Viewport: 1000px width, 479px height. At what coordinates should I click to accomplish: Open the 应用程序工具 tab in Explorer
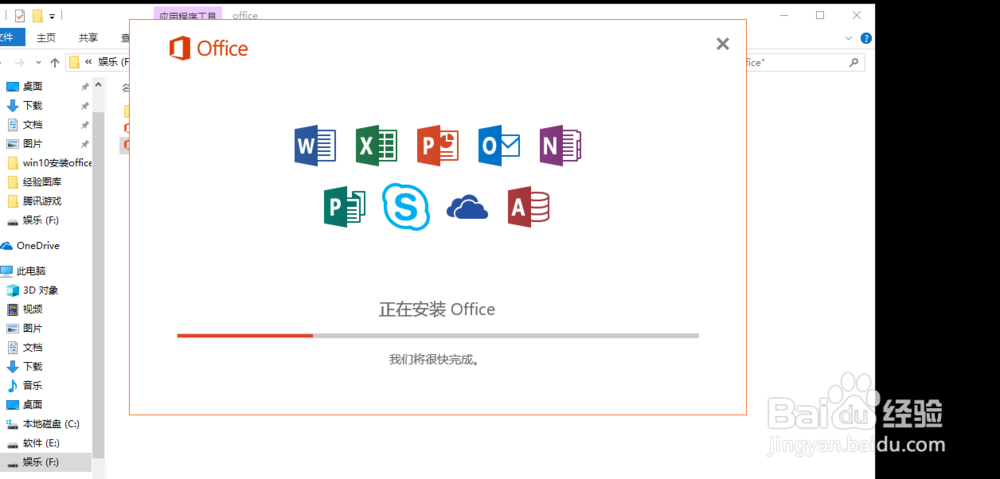point(188,15)
